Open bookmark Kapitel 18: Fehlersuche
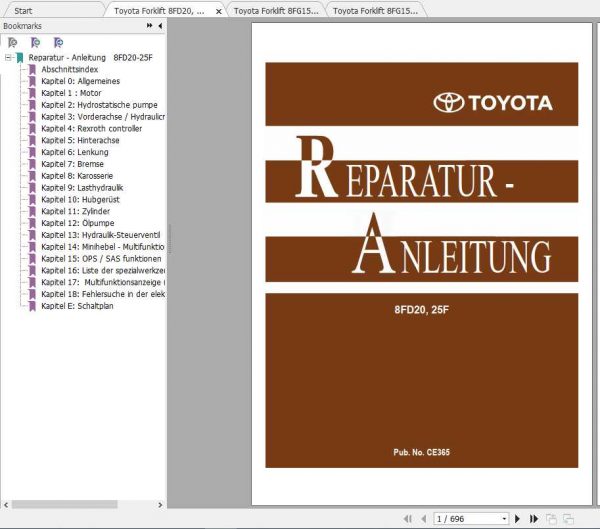This screenshot has width=600, height=529. click(103, 294)
